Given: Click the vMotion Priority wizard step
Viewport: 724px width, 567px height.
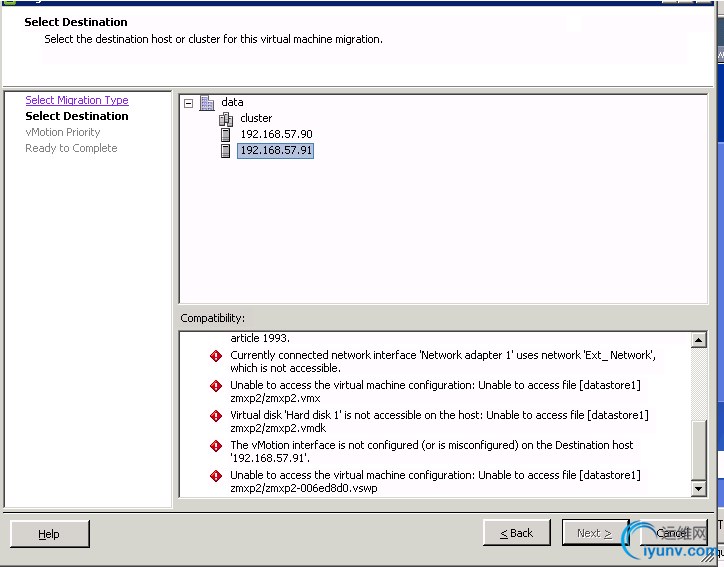Looking at the screenshot, I should pyautogui.click(x=63, y=132).
